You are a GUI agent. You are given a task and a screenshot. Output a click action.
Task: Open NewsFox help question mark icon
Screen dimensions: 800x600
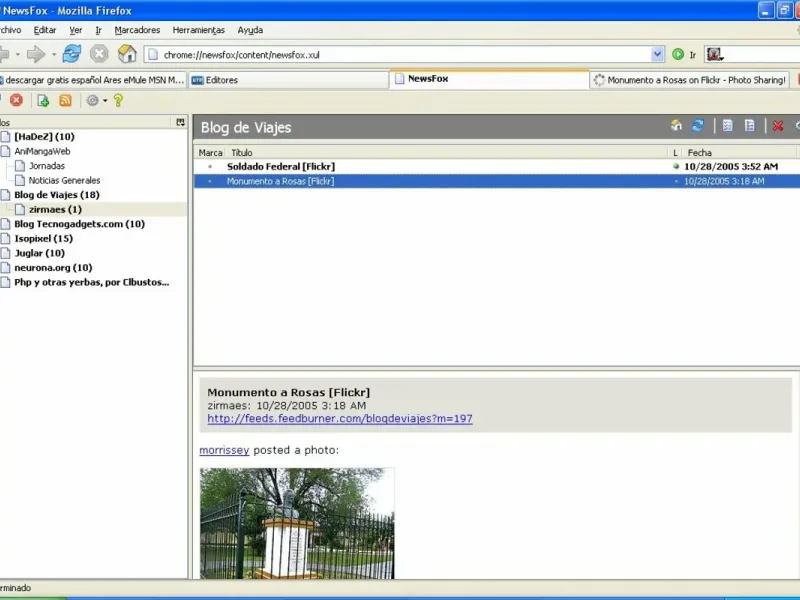118,101
